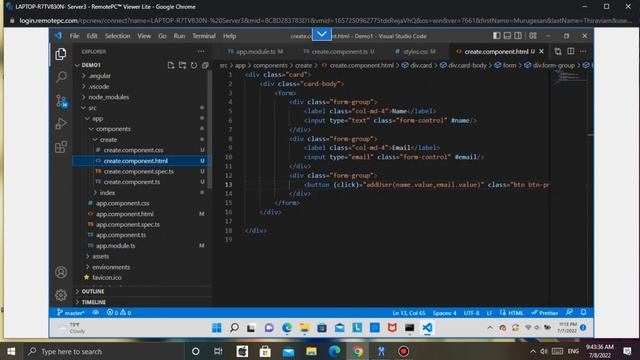The image size is (640, 360).
Task: Open changes icon in editor toolbar
Action: [x=558, y=51]
